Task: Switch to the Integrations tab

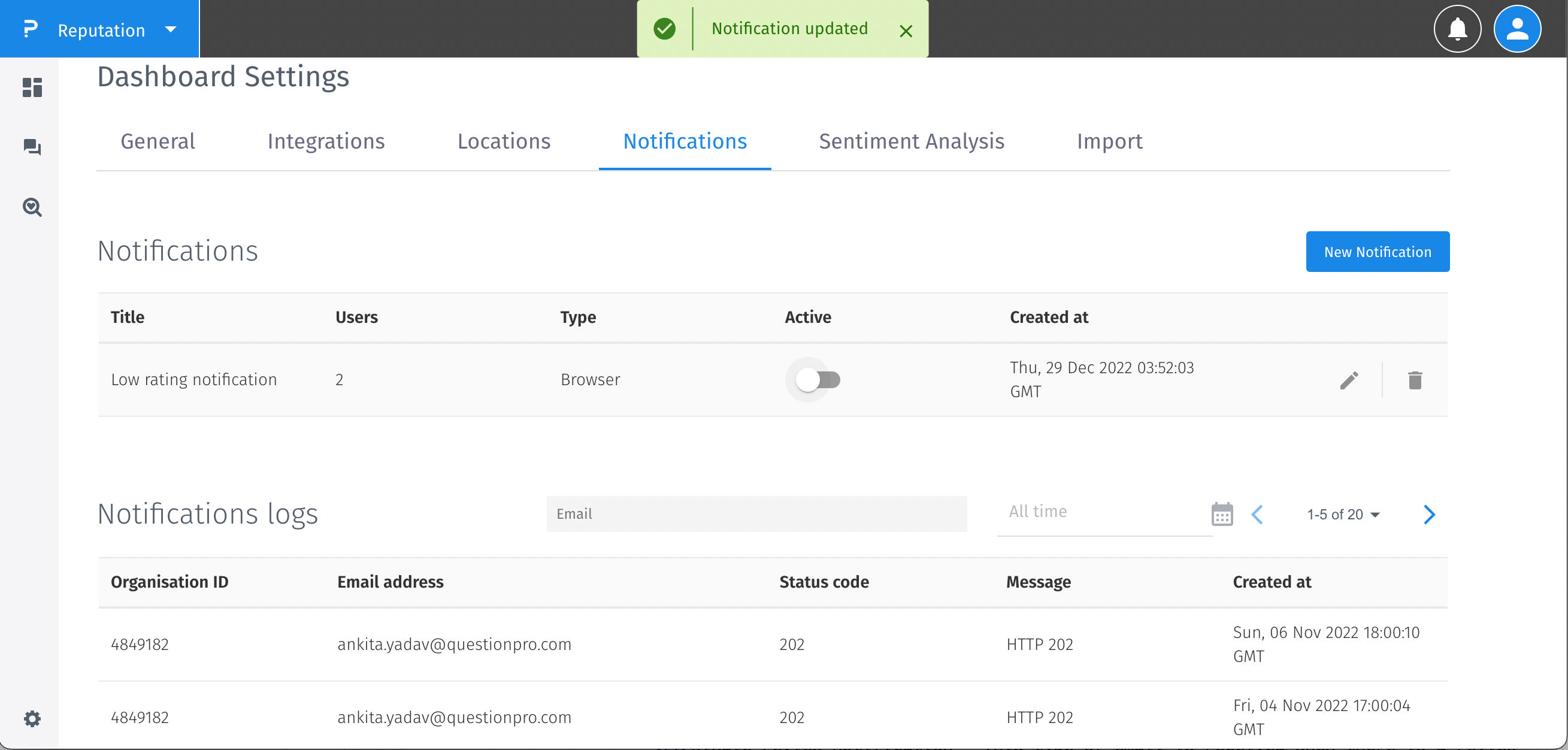Action: [326, 141]
